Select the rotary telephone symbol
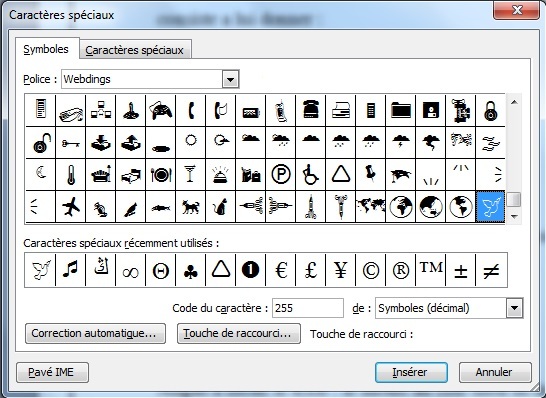The image size is (546, 398). pyautogui.click(x=311, y=111)
